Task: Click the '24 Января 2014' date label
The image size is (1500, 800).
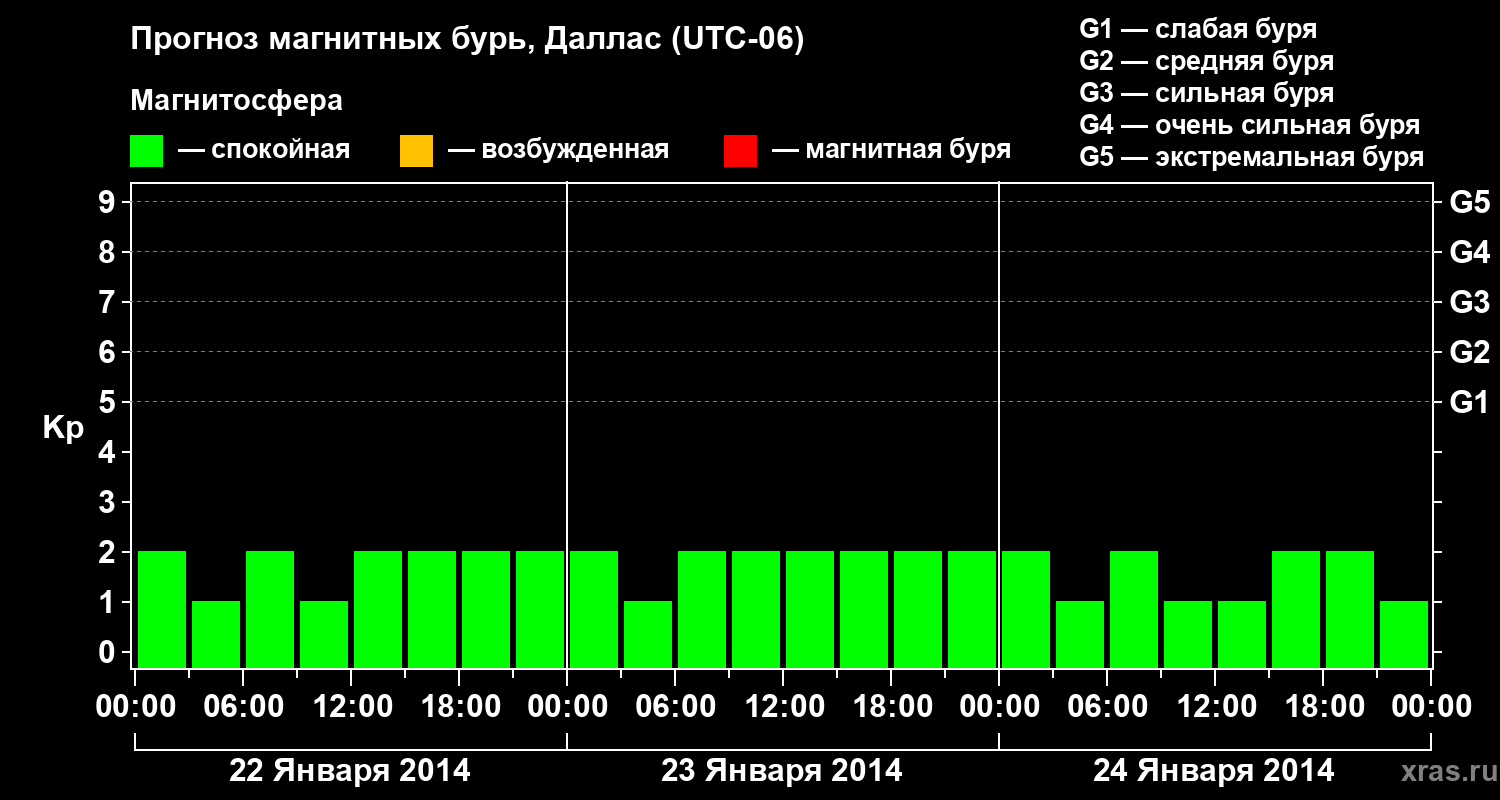Action: point(1214,771)
